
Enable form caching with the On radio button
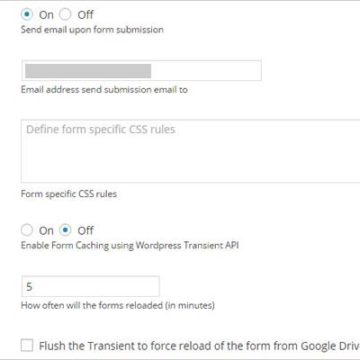pyautogui.click(x=27, y=230)
